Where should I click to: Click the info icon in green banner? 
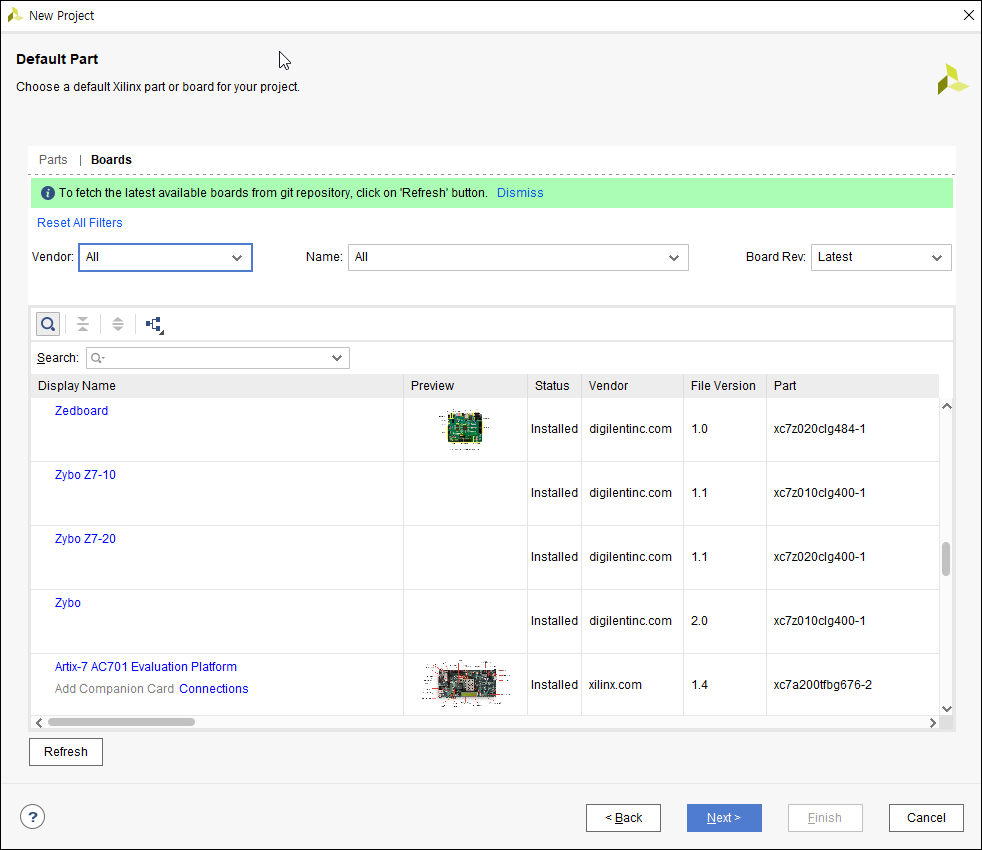(x=48, y=193)
